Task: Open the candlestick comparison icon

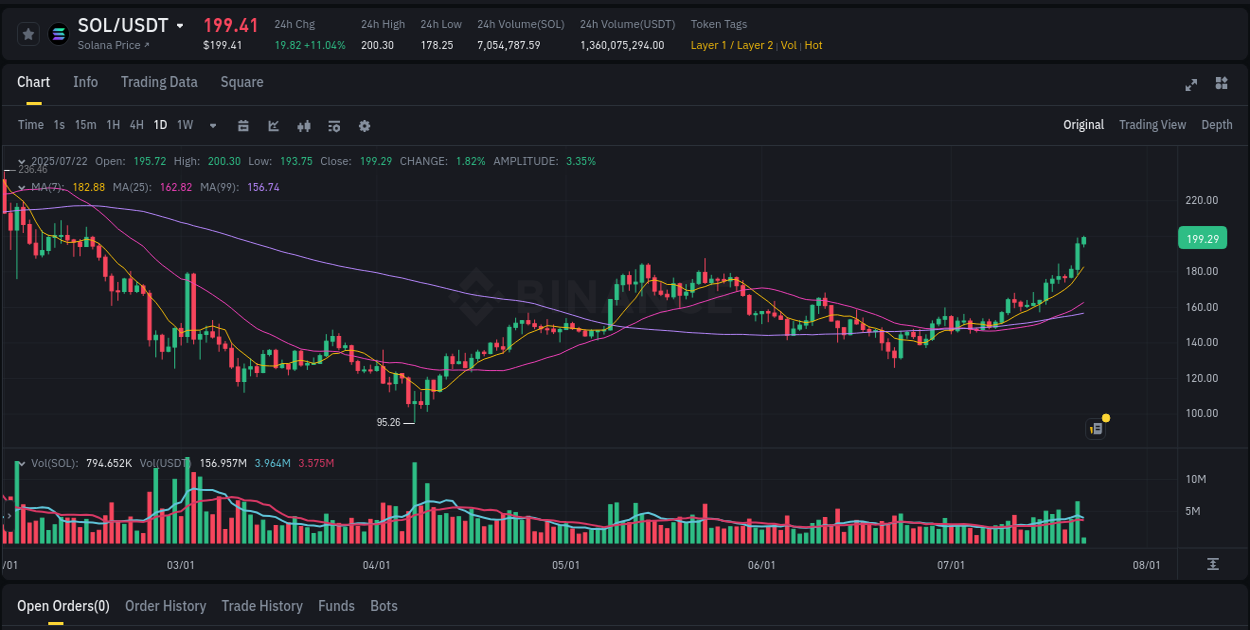Action: (303, 125)
